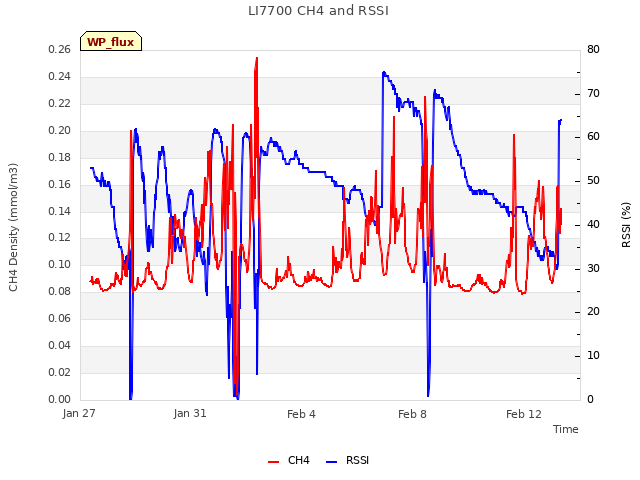The height and width of the screenshot is (480, 640).
Task: Click the 30 RSSI axis tick label
Action: coord(593,268)
